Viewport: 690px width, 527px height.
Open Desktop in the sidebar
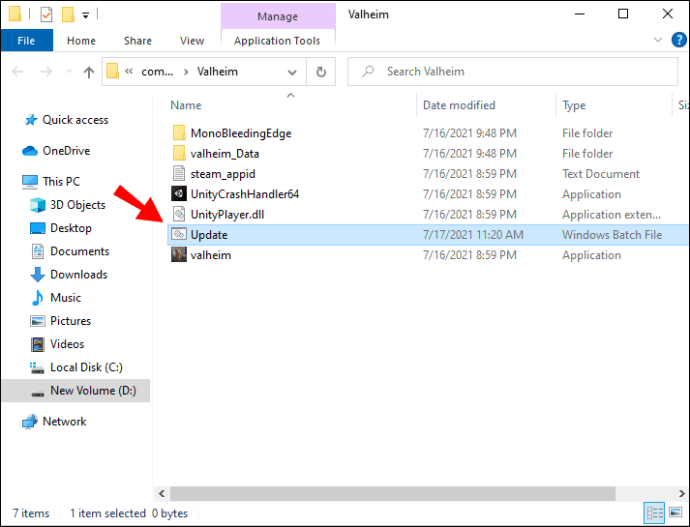[71, 228]
